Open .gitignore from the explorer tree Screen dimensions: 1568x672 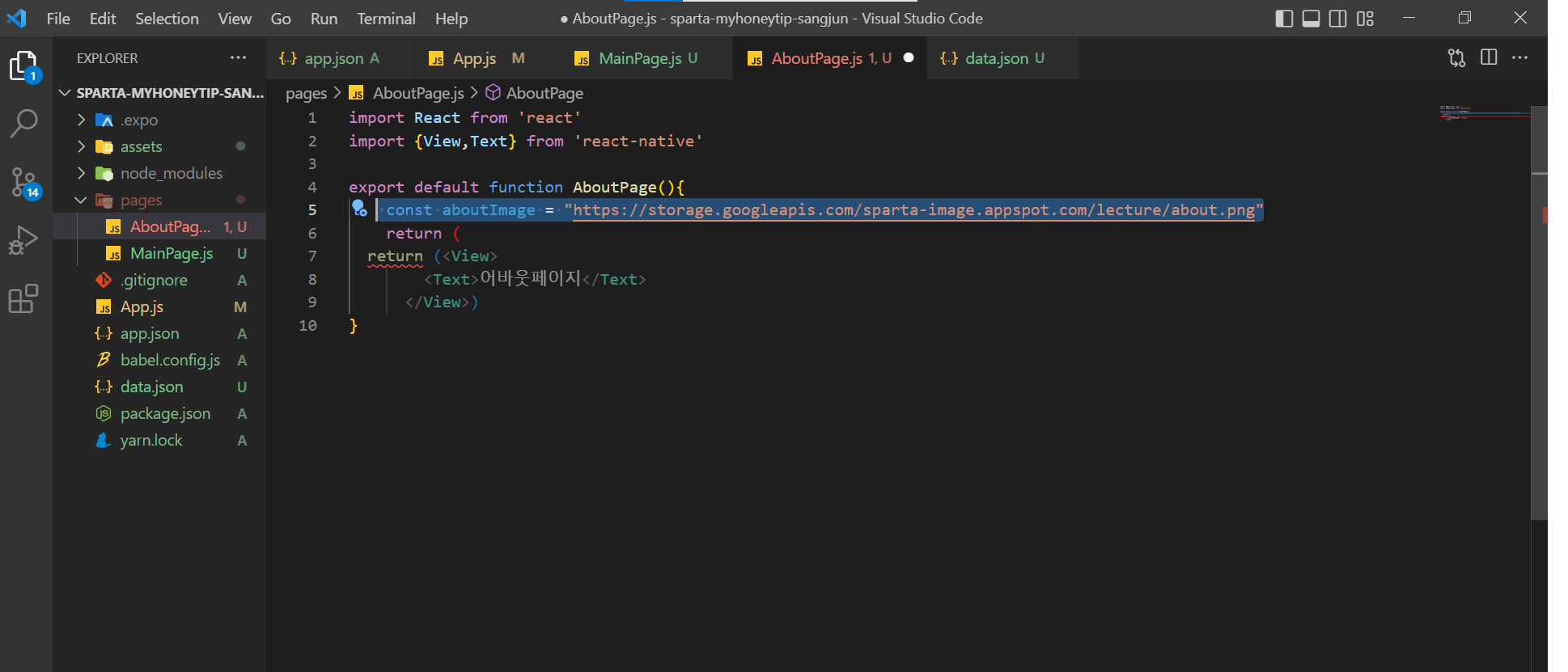pos(159,280)
